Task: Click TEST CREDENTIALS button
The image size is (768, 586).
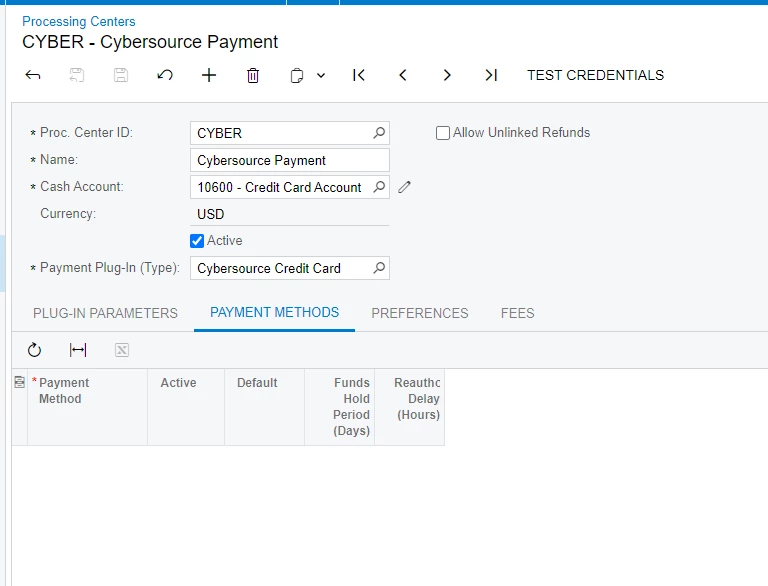Action: pyautogui.click(x=595, y=75)
